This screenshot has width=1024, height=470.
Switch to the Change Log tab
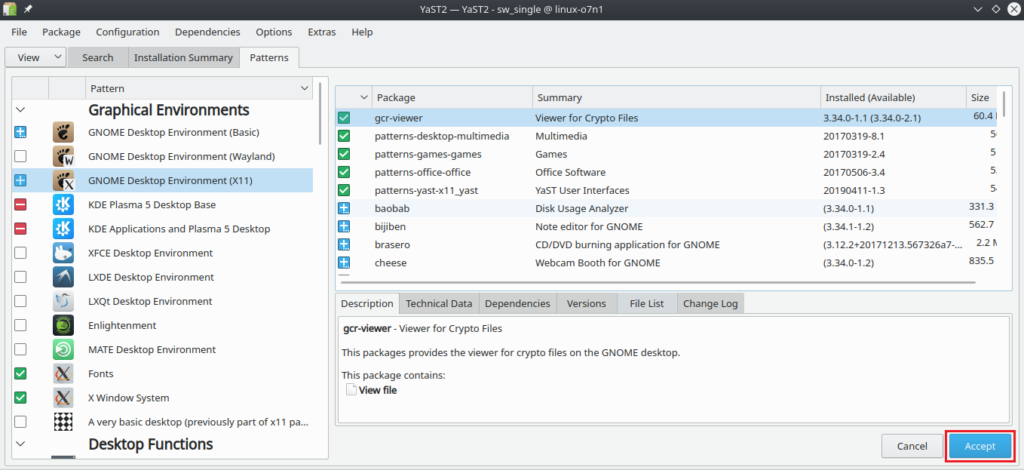(711, 304)
